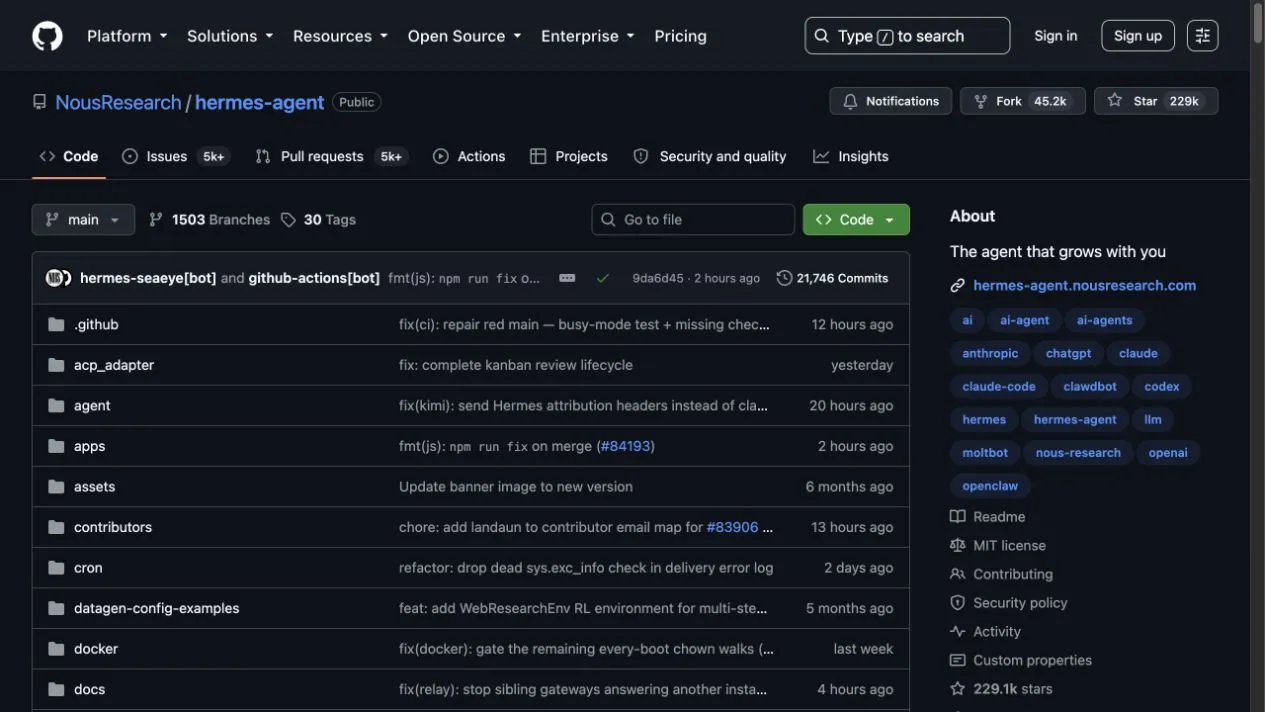Open the #84193 pull request link
This screenshot has width=1265, height=712.
625,446
